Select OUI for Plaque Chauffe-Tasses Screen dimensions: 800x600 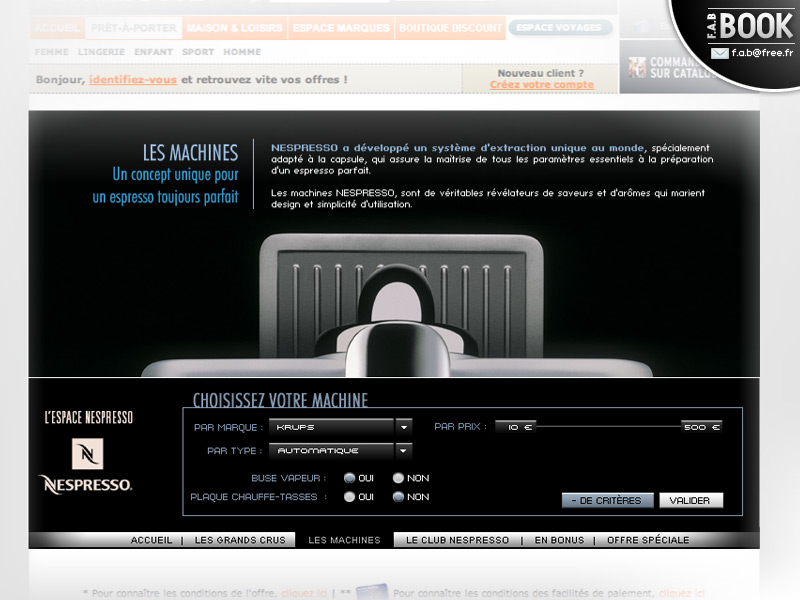tap(349, 497)
